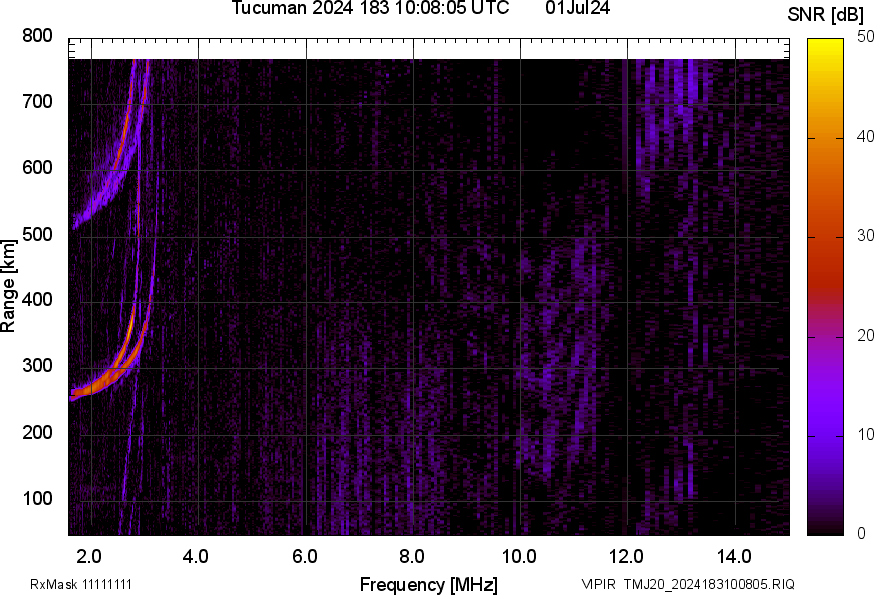Click colorbar tick value '0'
Image resolution: width=874 pixels, height=595 pixels.
[x=861, y=534]
